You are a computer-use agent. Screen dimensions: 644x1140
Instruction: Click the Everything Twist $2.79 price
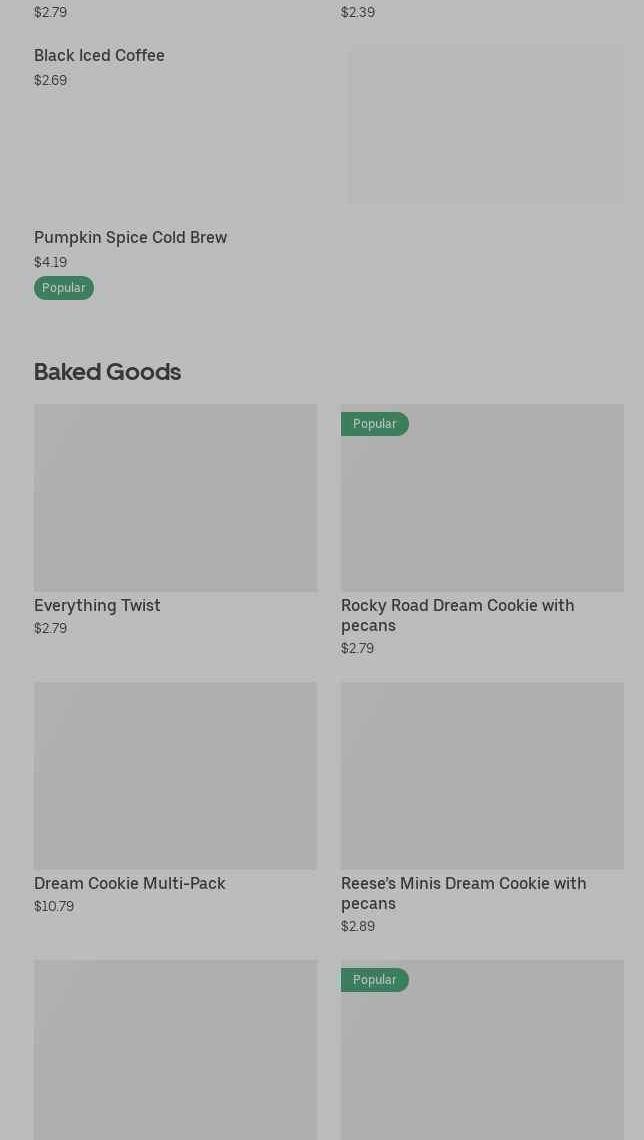pos(50,628)
